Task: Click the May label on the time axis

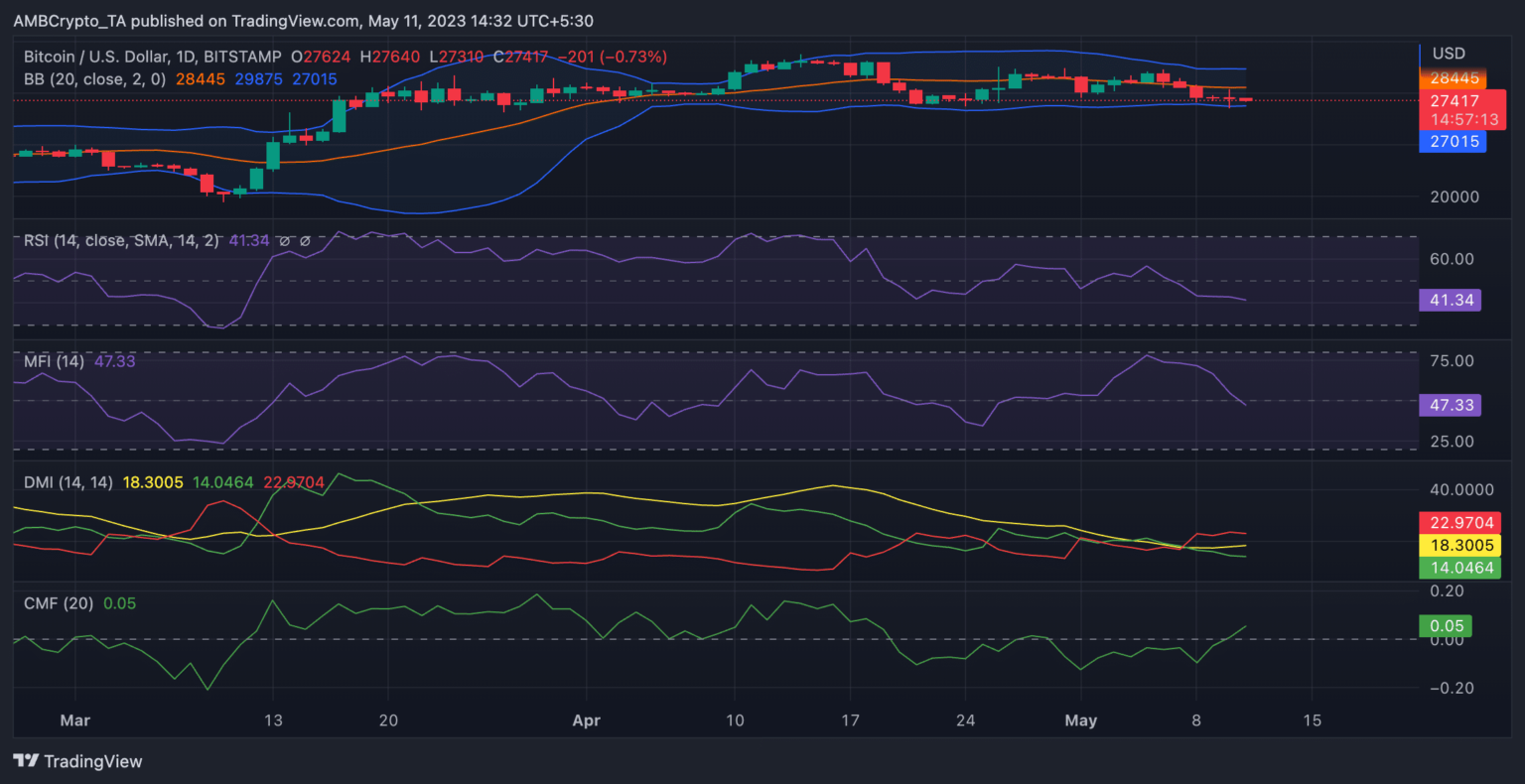Action: [1080, 720]
